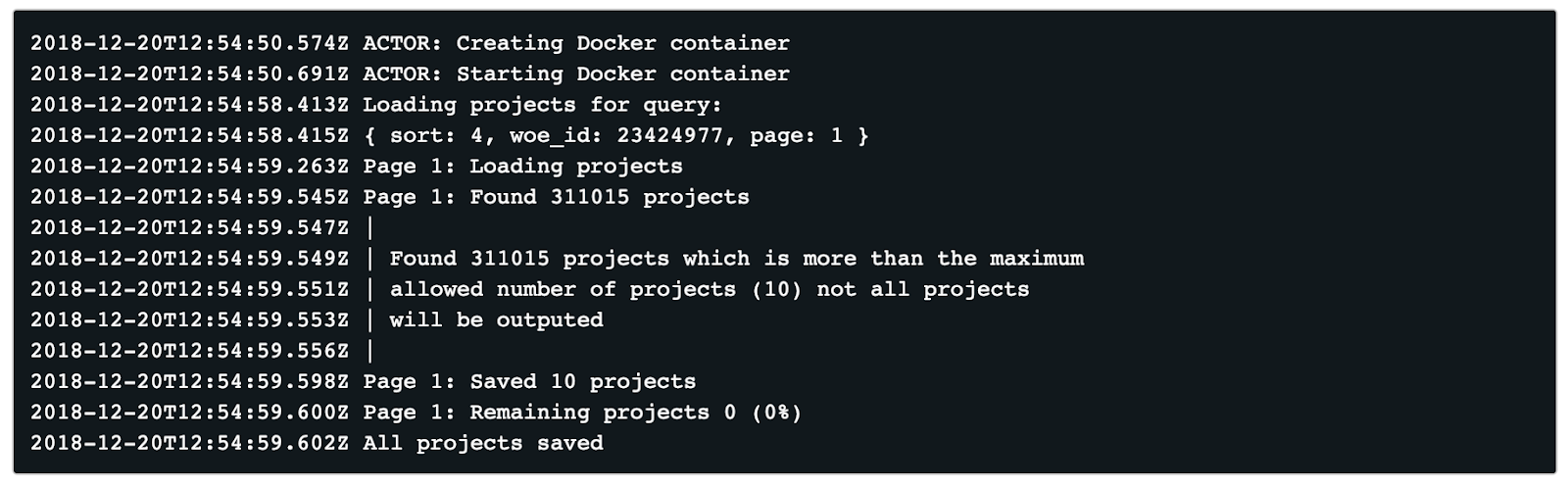
Task: Click timestamp 2018-12-20T12:54:50.574Z
Action: tap(189, 43)
